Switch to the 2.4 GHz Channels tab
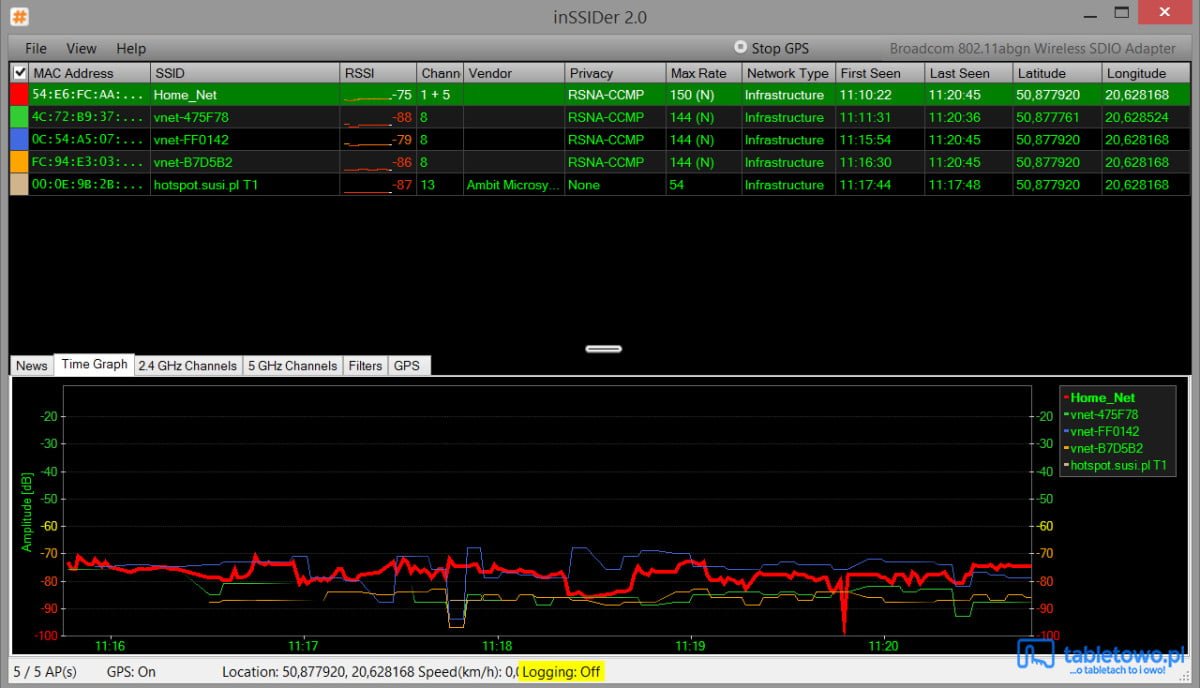The height and width of the screenshot is (688, 1200). (x=188, y=366)
